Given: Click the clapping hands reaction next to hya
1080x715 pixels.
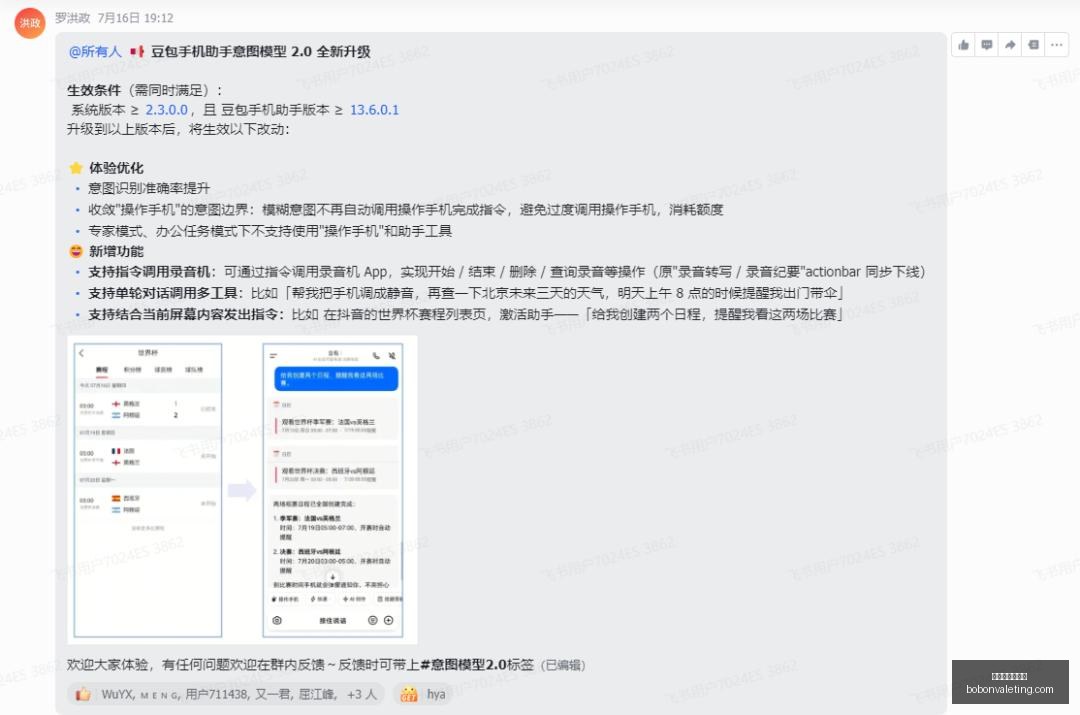Looking at the screenshot, I should [409, 694].
